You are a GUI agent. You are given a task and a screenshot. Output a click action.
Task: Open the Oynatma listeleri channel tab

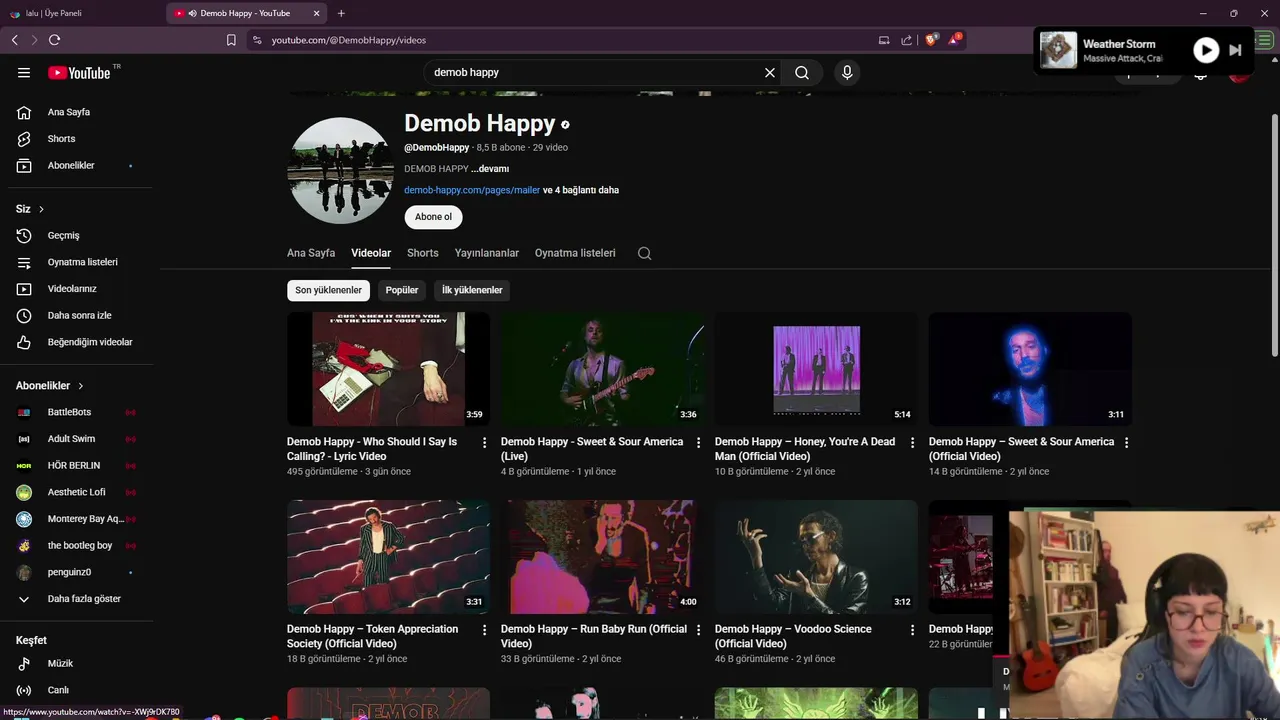point(575,253)
